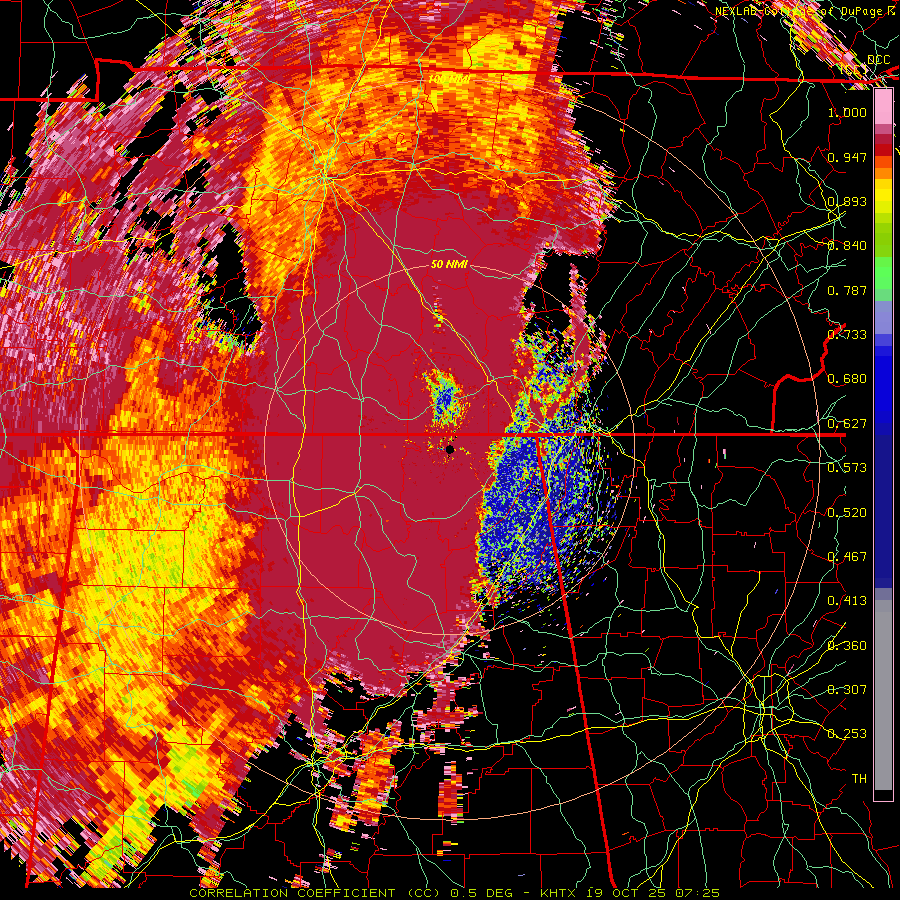Screen dimensions: 900x900
Task: Pick the bright green segment of the color bar
Action: point(883,274)
